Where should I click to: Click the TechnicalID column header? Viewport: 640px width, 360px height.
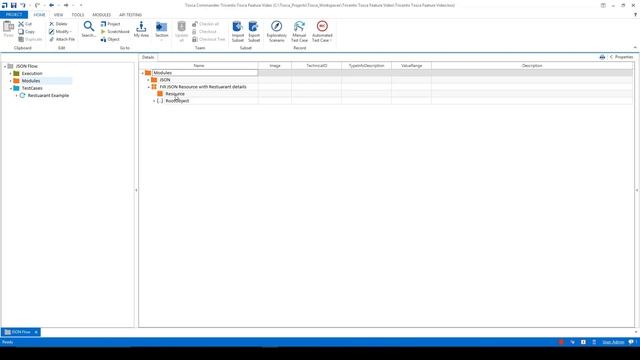click(x=317, y=66)
